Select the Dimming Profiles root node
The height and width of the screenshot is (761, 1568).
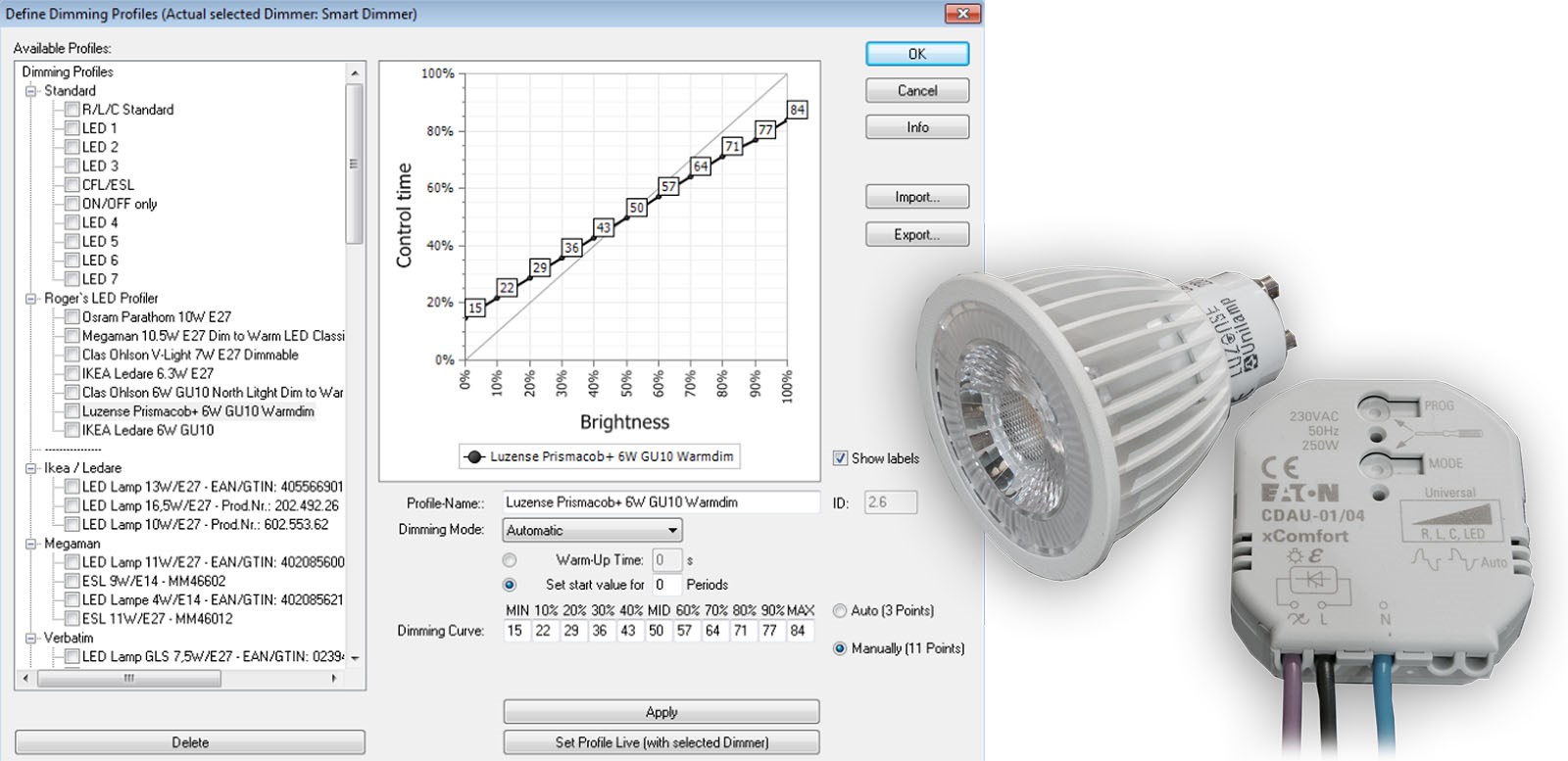point(68,71)
